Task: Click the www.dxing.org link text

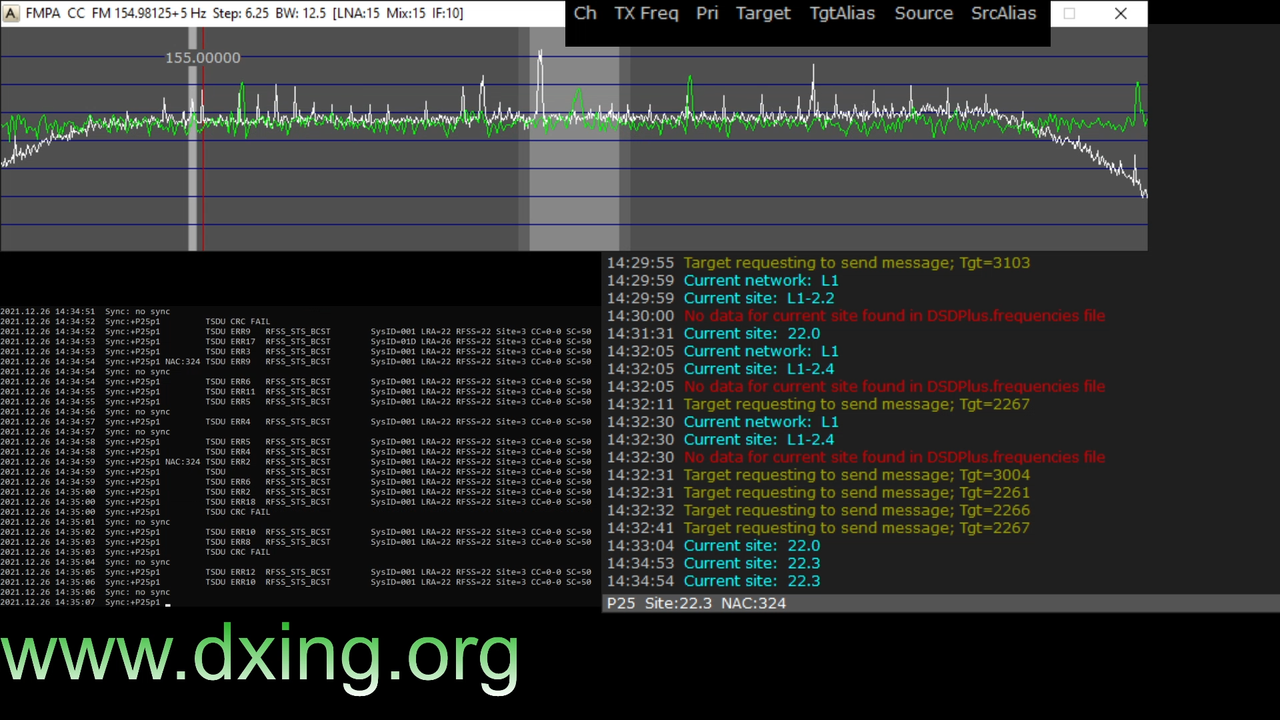Action: pyautogui.click(x=259, y=654)
